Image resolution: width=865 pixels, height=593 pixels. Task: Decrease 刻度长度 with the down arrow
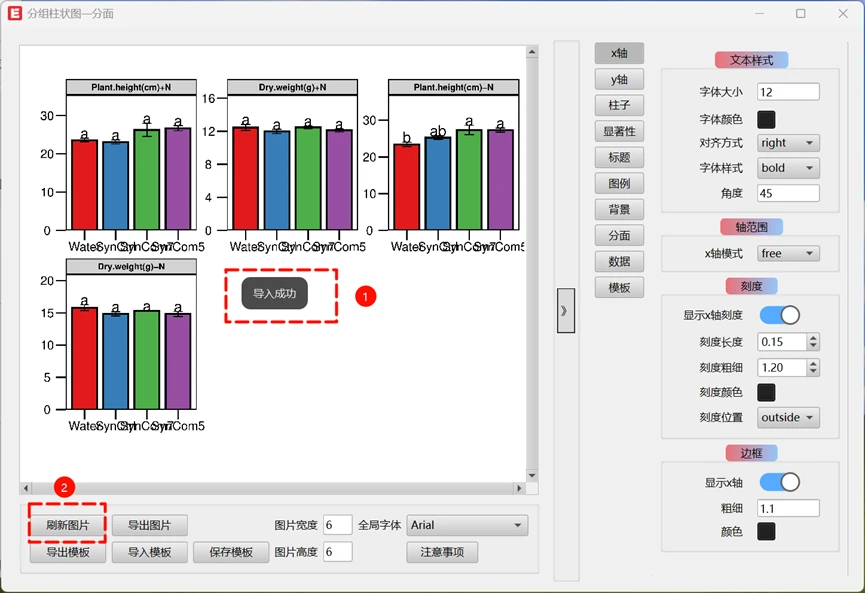[813, 346]
